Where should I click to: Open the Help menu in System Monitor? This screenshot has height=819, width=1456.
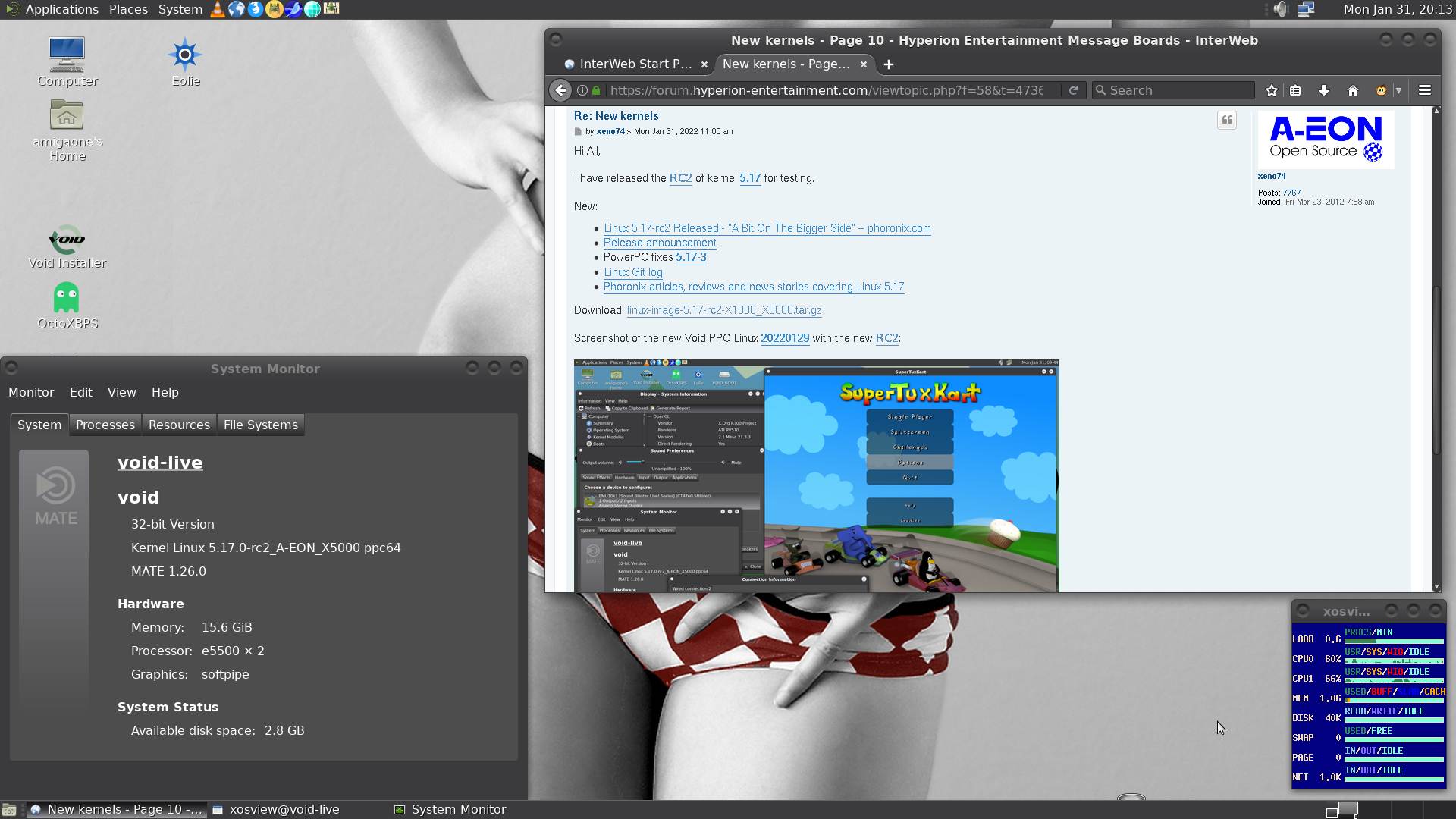pos(165,392)
